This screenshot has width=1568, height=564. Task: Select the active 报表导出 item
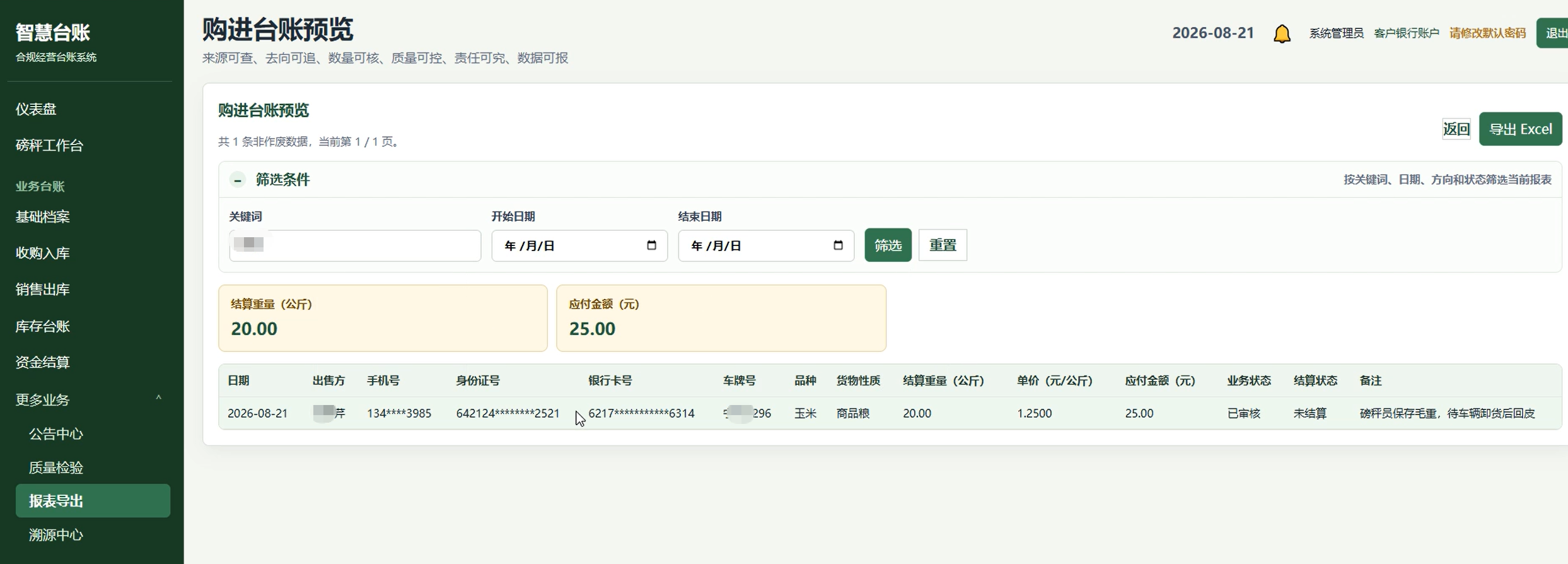93,501
